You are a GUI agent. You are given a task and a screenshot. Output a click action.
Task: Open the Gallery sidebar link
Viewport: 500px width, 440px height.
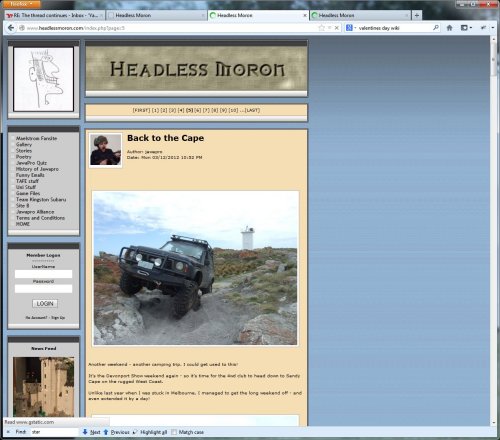24,144
